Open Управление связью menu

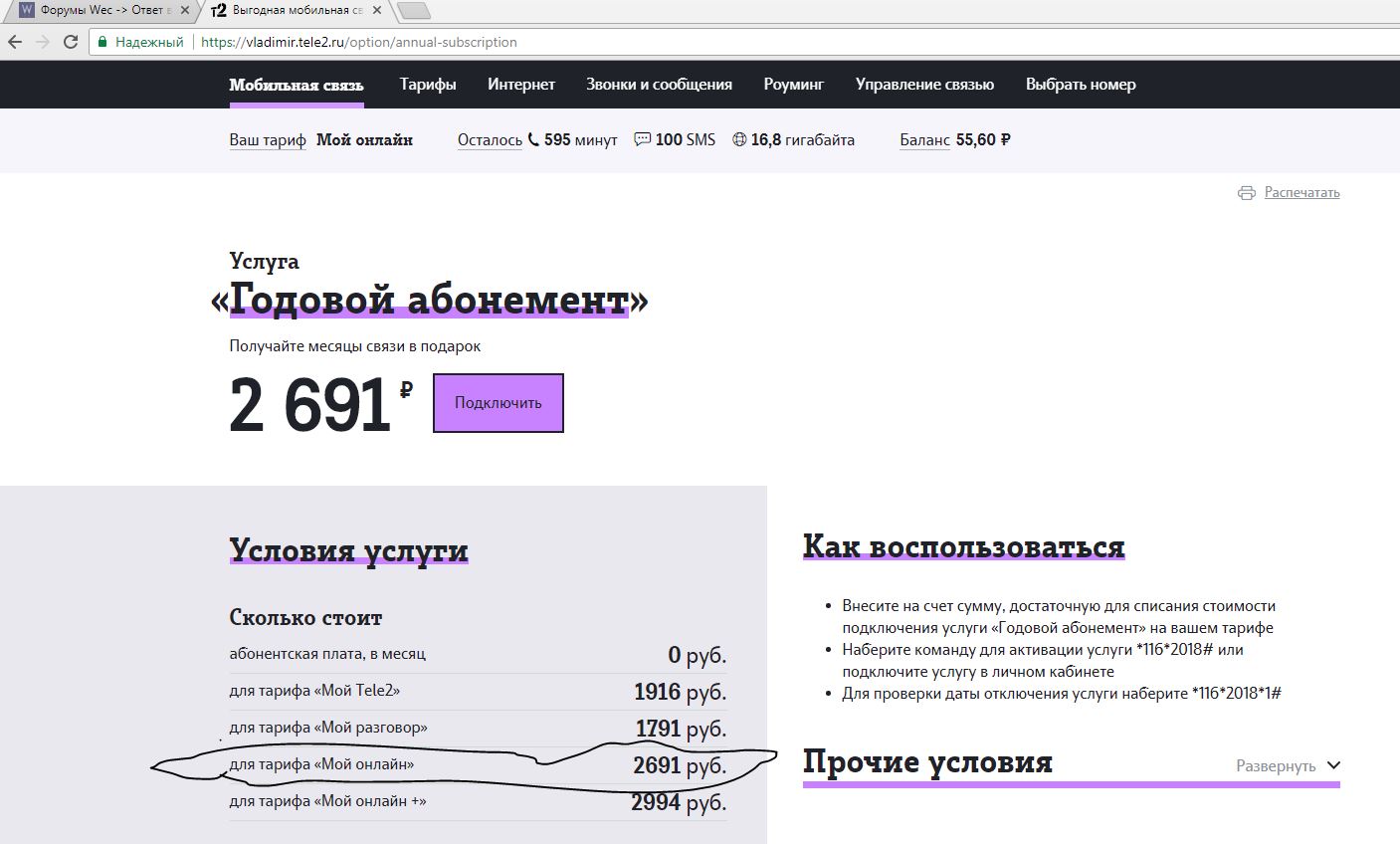(924, 85)
